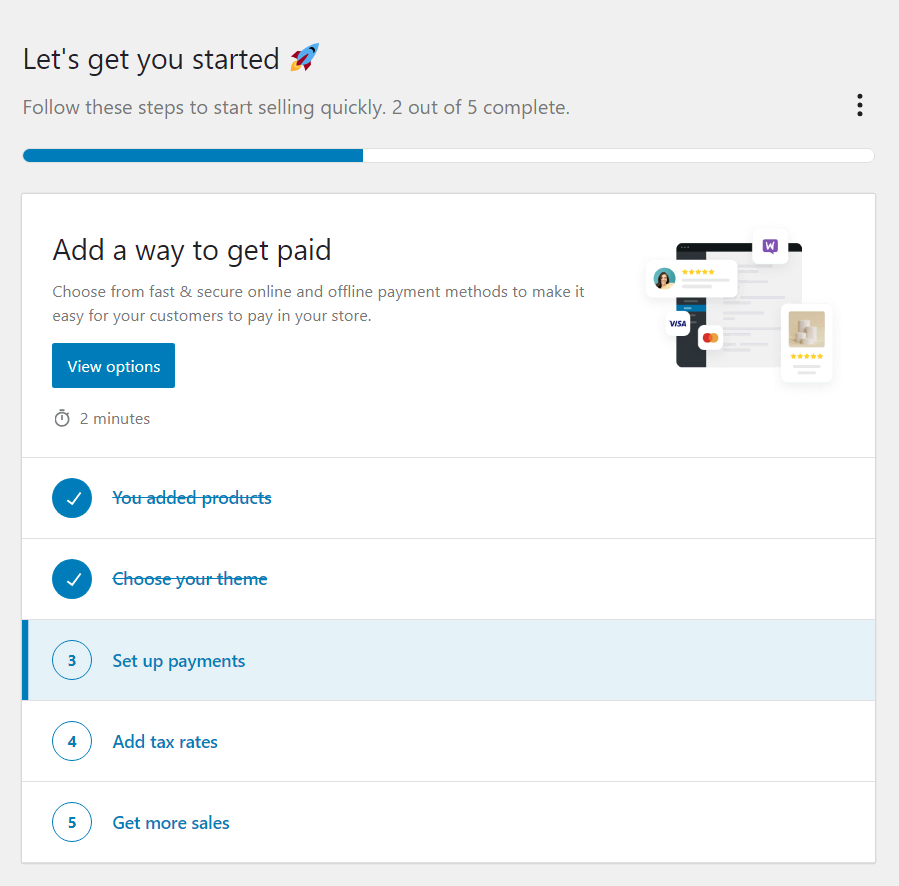
Task: Toggle the checkmark on Choose your theme
Action: pyautogui.click(x=72, y=578)
